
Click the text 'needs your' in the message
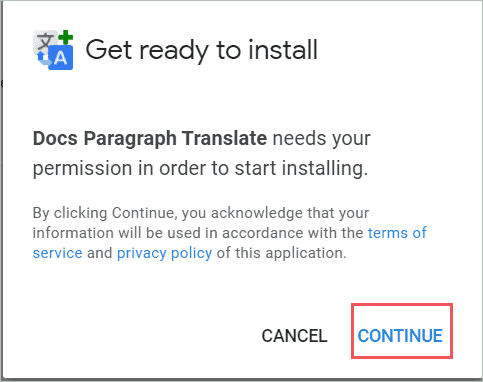click(x=322, y=139)
